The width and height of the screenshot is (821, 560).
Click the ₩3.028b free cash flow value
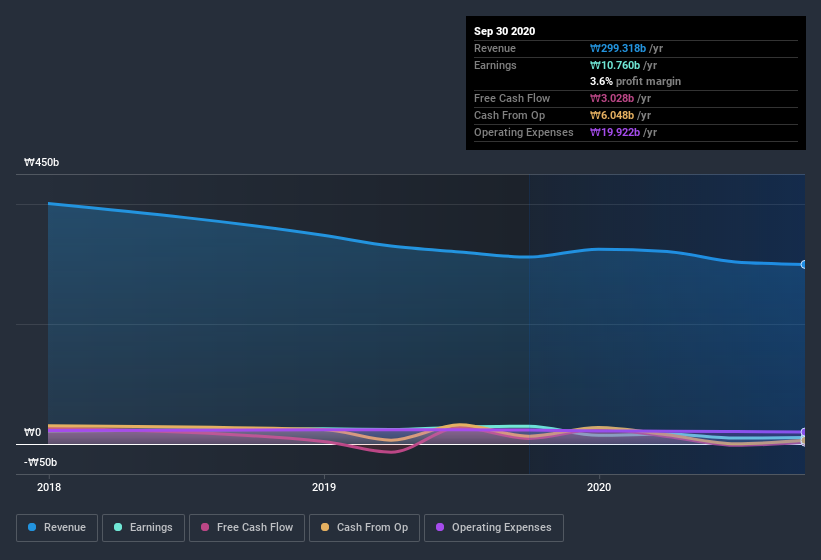click(612, 98)
